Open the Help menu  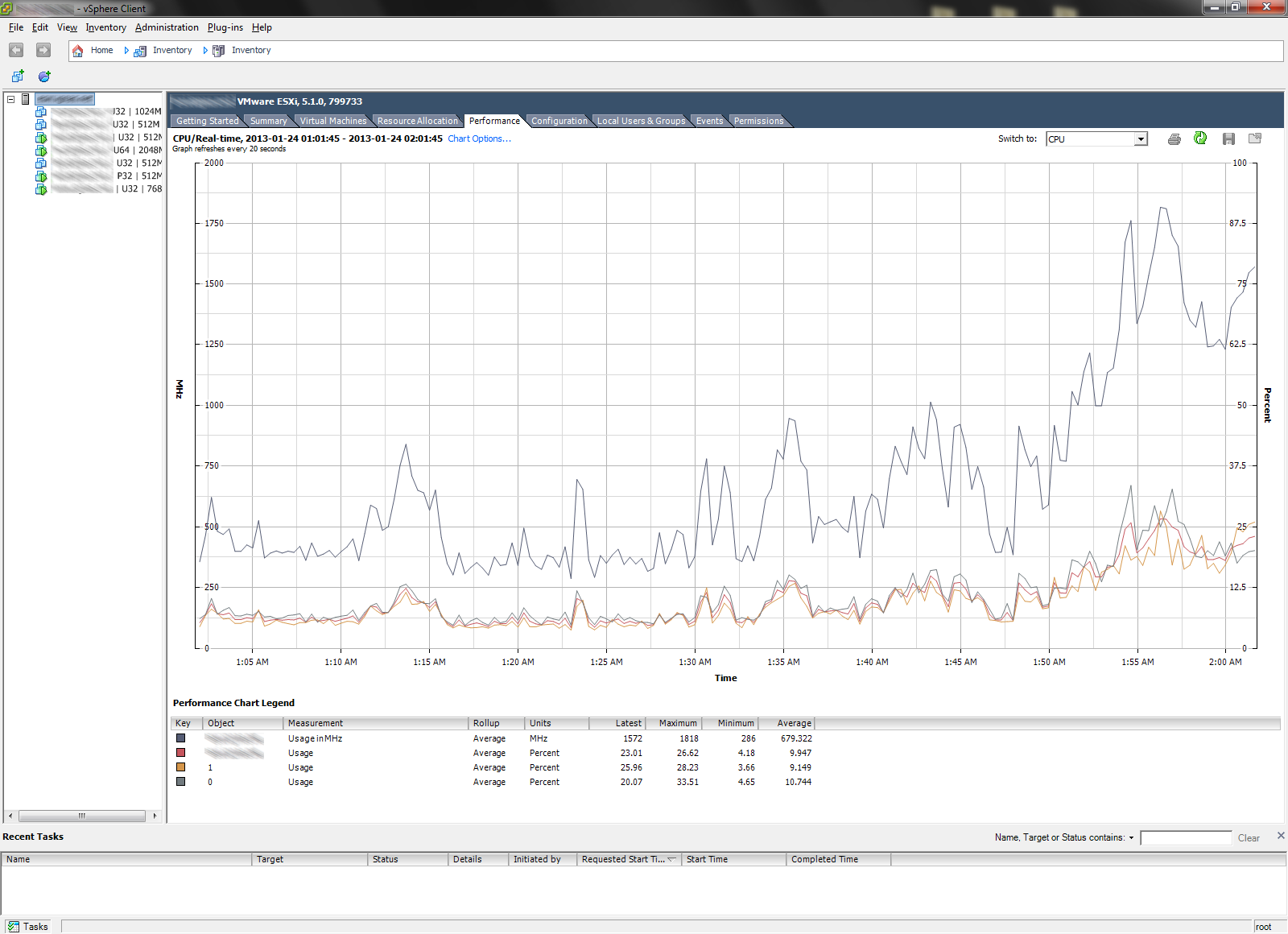(262, 27)
